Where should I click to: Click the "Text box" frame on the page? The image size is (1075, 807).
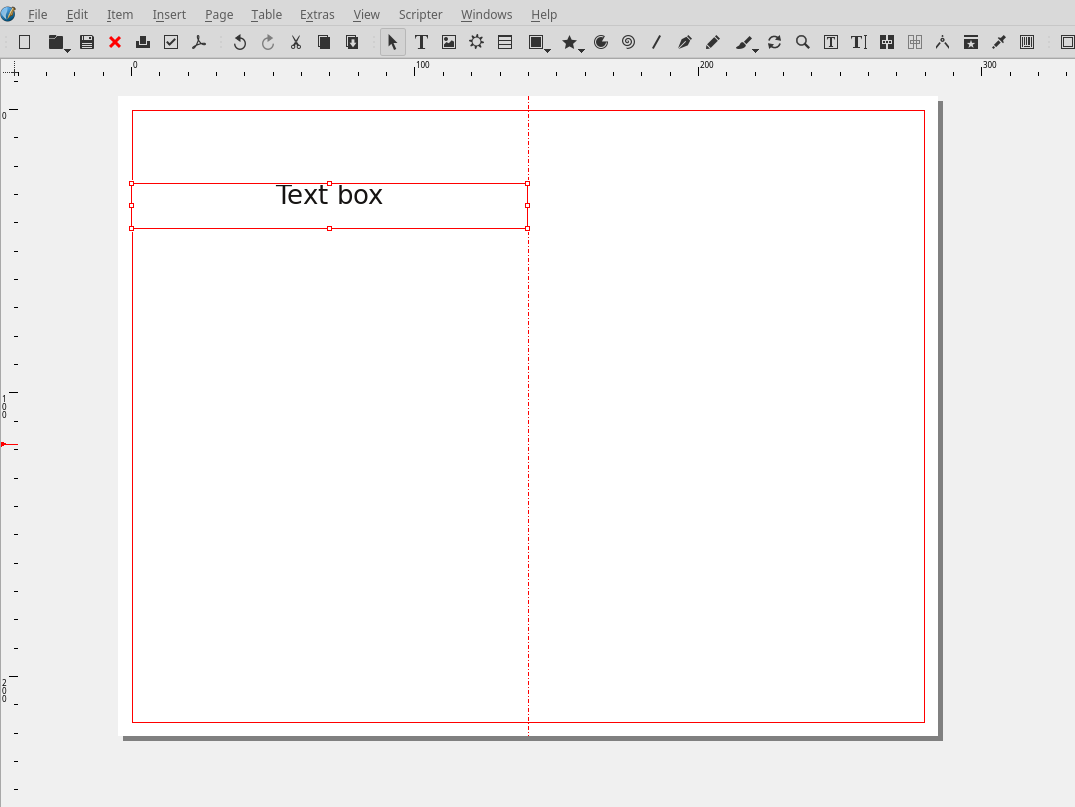[x=329, y=205]
